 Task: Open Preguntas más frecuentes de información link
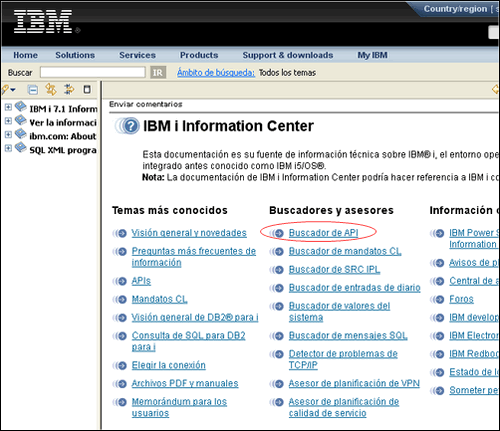point(194,257)
